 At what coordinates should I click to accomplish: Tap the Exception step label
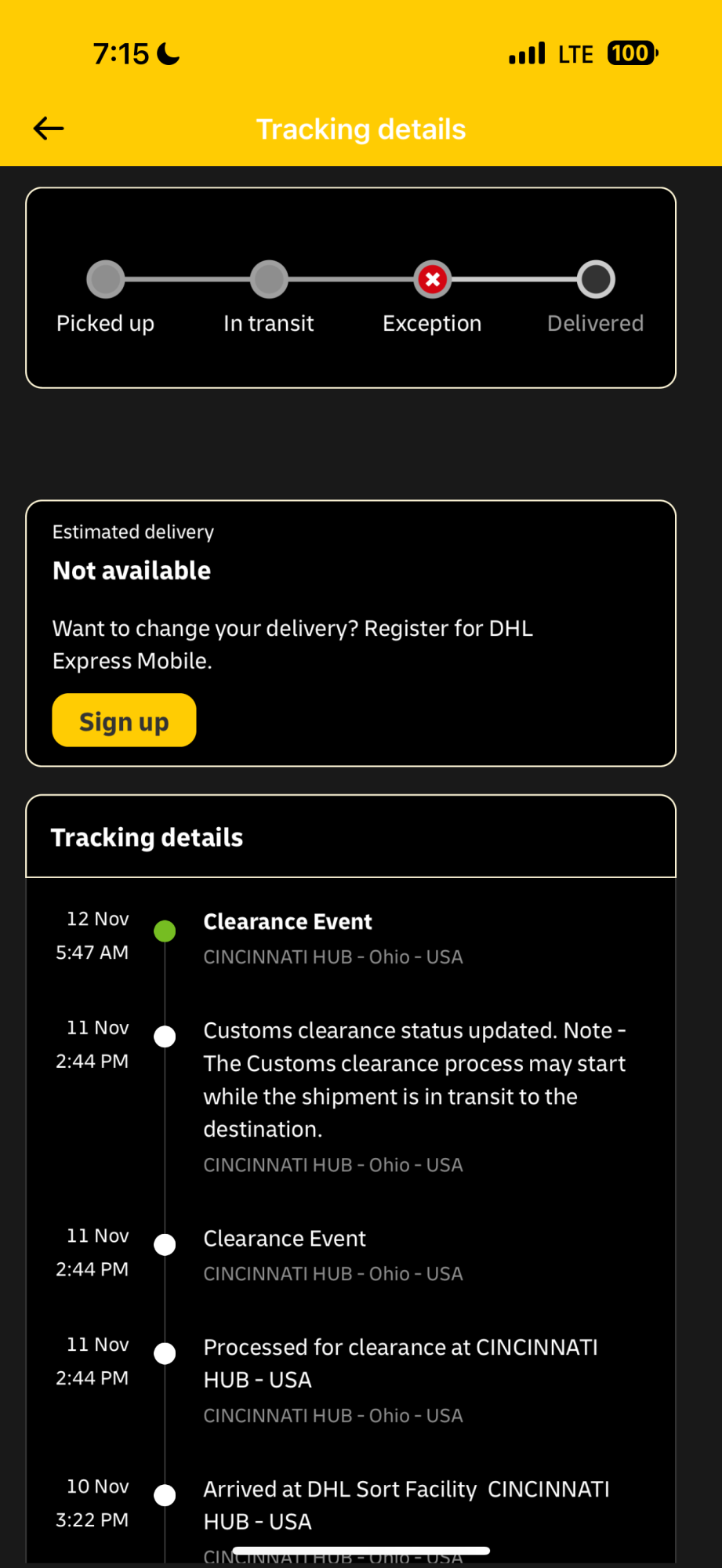click(432, 323)
